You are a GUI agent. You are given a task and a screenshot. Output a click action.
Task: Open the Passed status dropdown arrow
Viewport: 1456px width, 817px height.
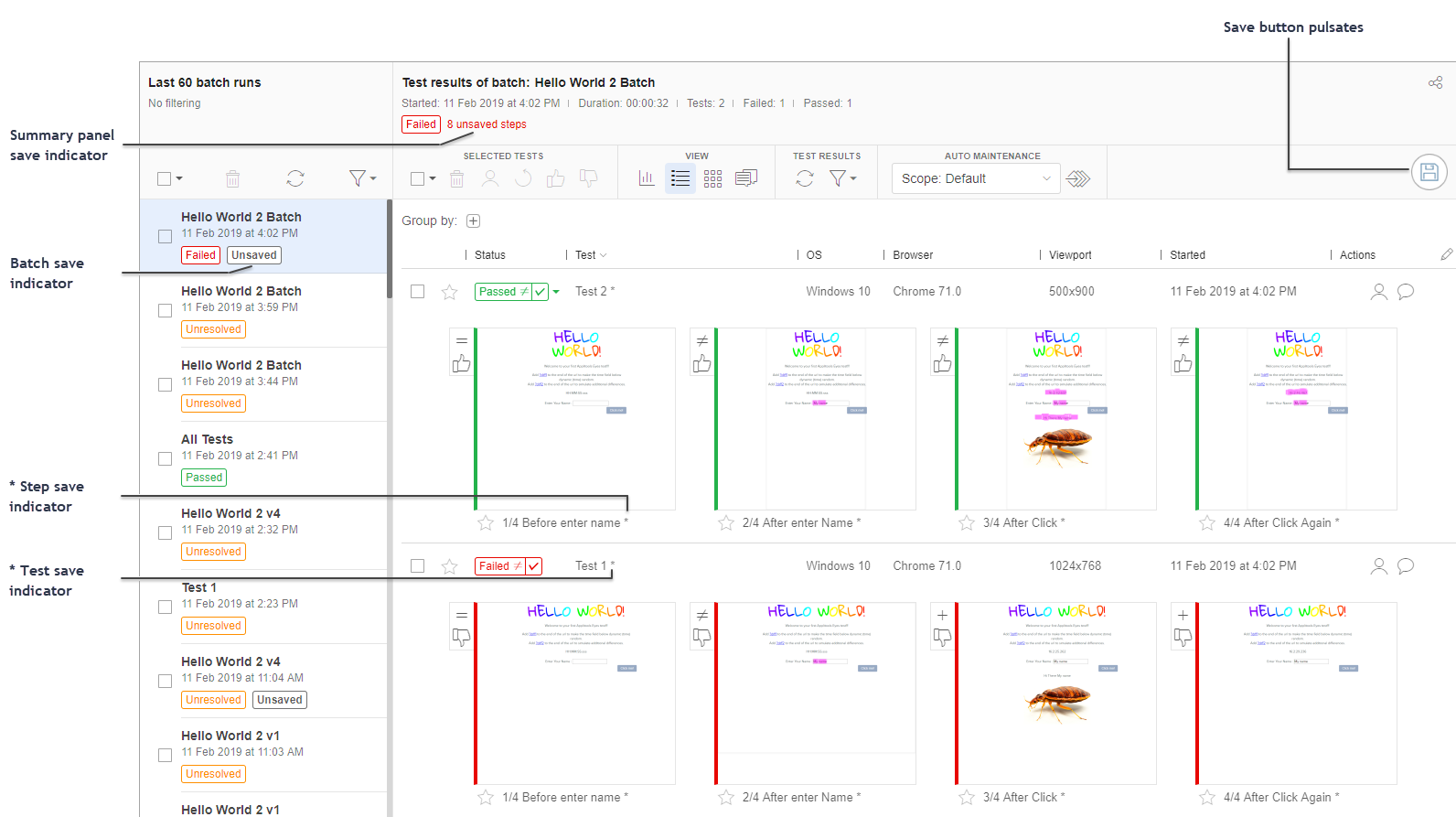(x=556, y=292)
